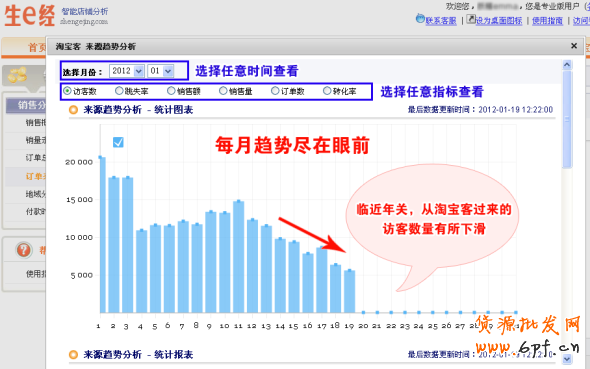Click the customer service icon beside 联系客服
Viewport: 590px width, 369px height.
tap(420, 18)
